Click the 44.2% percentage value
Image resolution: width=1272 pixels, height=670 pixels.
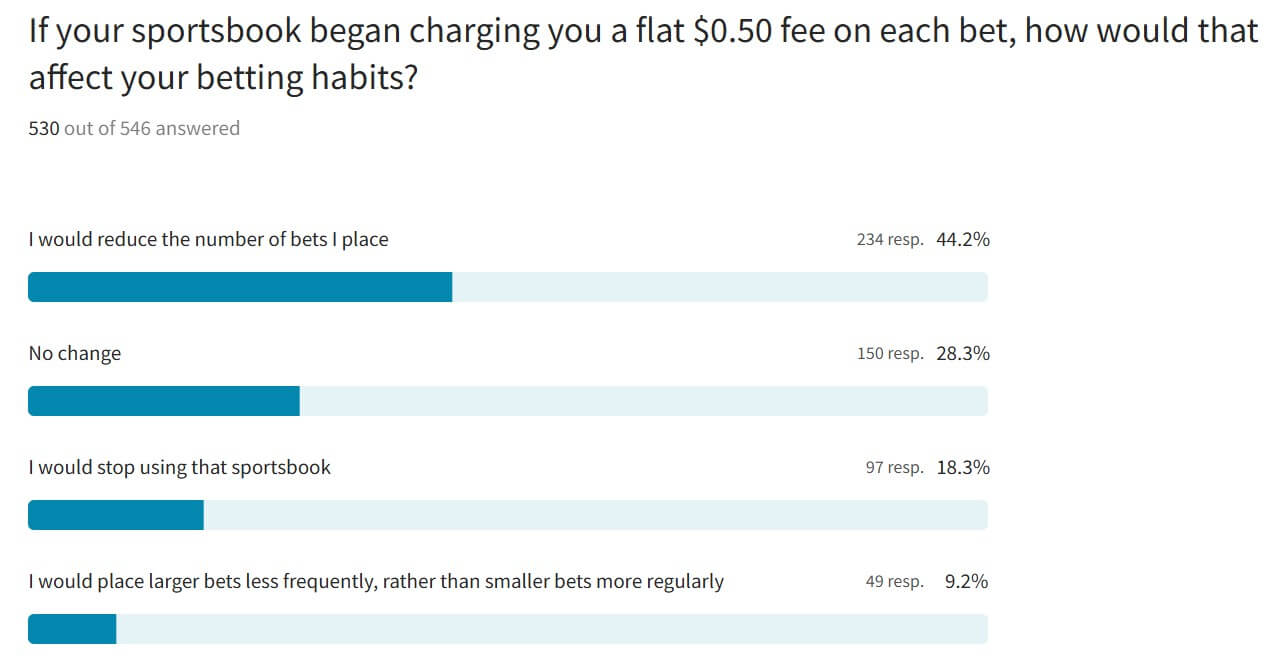coord(963,240)
